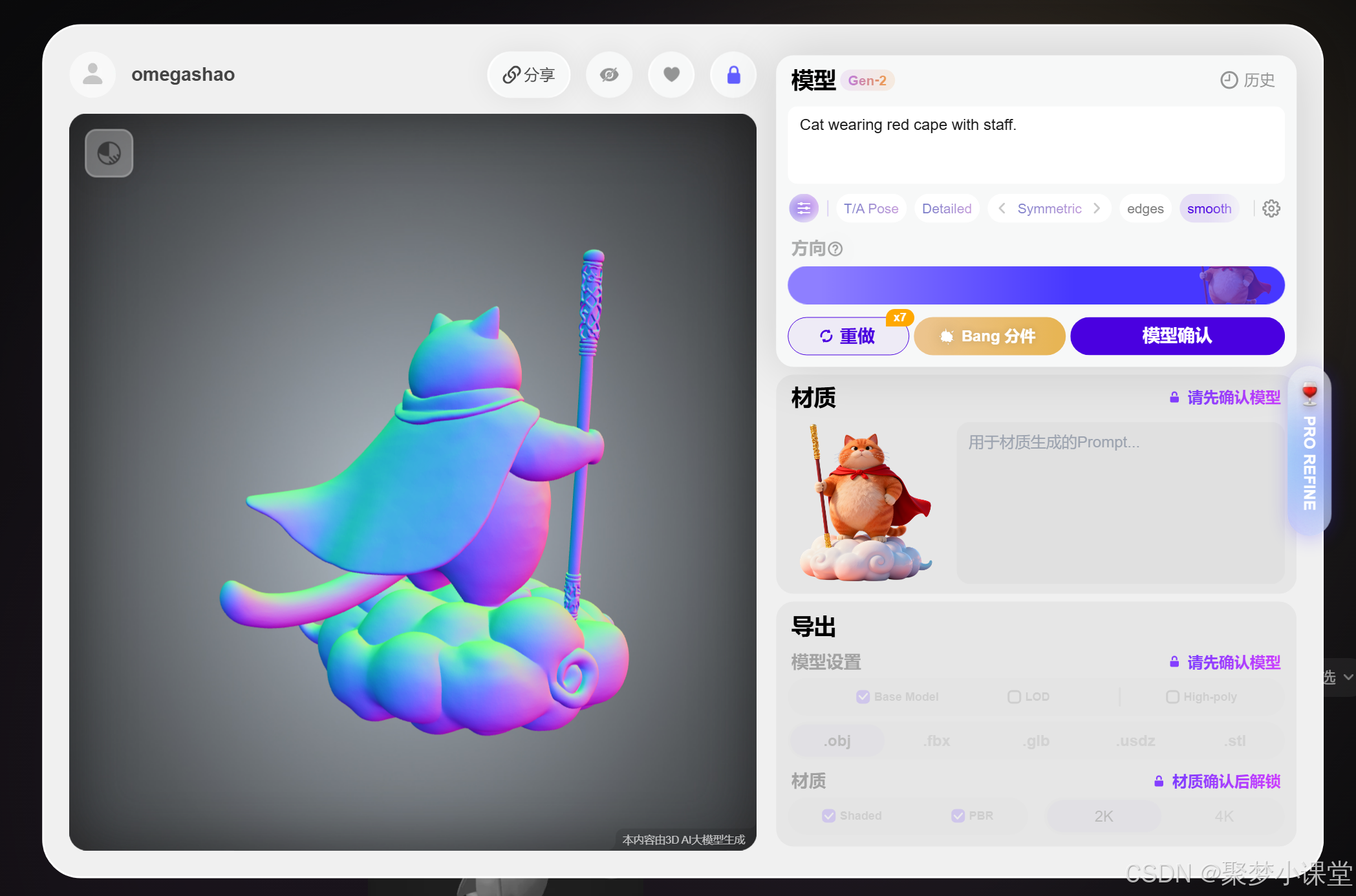This screenshot has width=1356, height=896.
Task: Click the purple direction slider bar
Action: coord(1035,285)
